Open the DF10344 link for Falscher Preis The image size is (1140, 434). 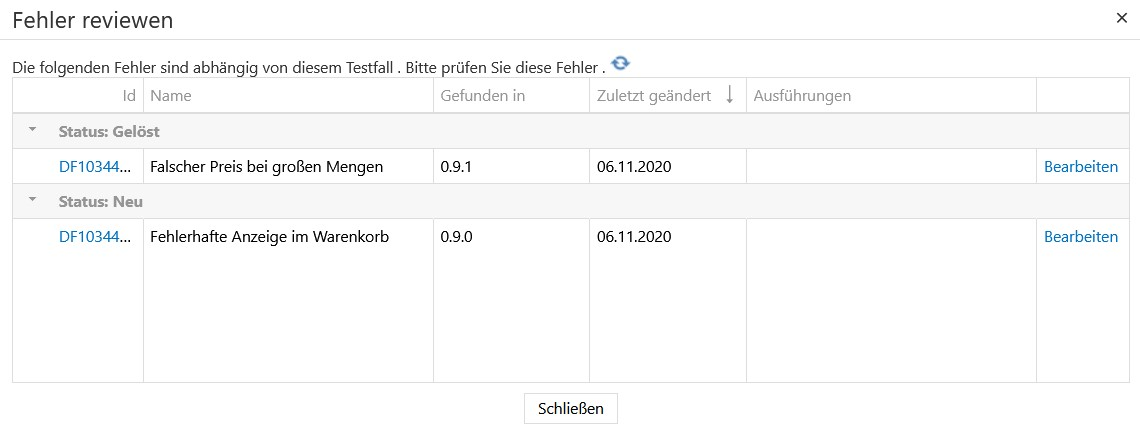coord(95,167)
